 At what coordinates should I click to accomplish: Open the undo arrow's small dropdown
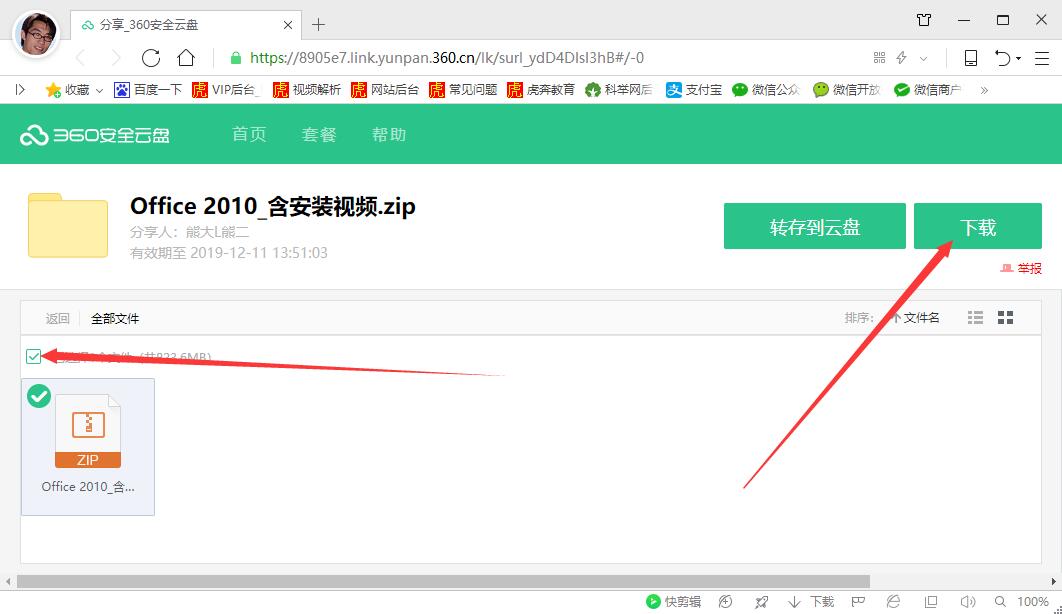1018,59
